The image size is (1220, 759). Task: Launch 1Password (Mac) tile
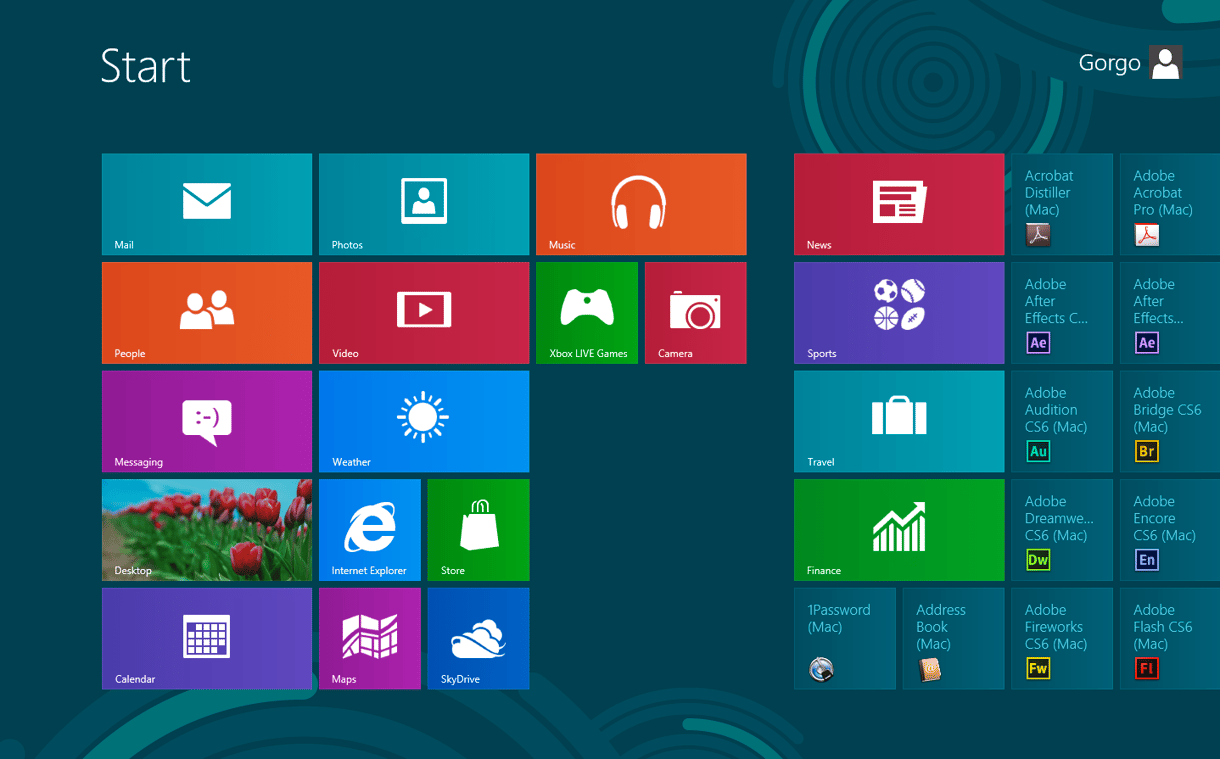pyautogui.click(x=845, y=638)
